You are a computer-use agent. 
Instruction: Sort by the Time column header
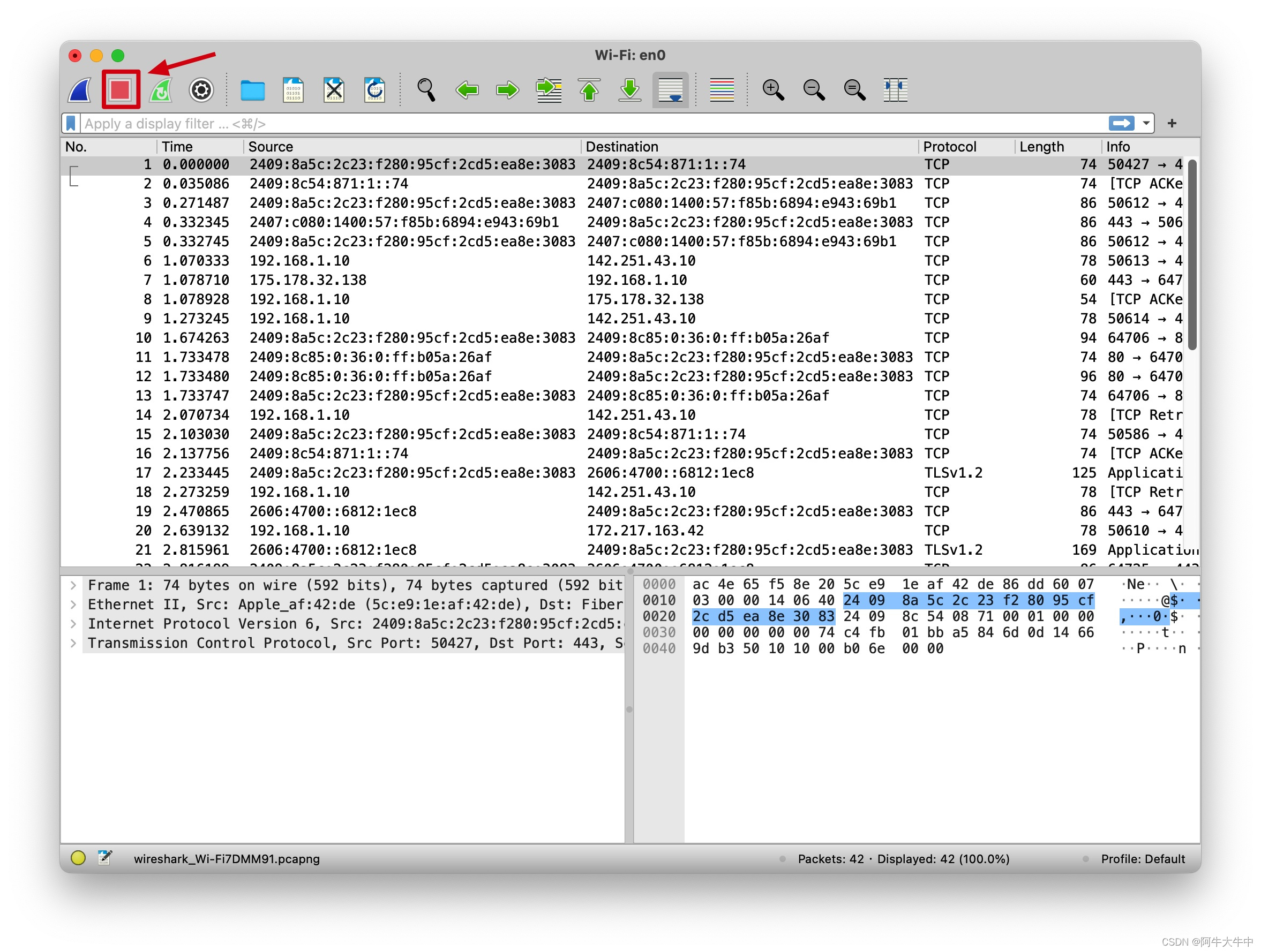coord(201,146)
